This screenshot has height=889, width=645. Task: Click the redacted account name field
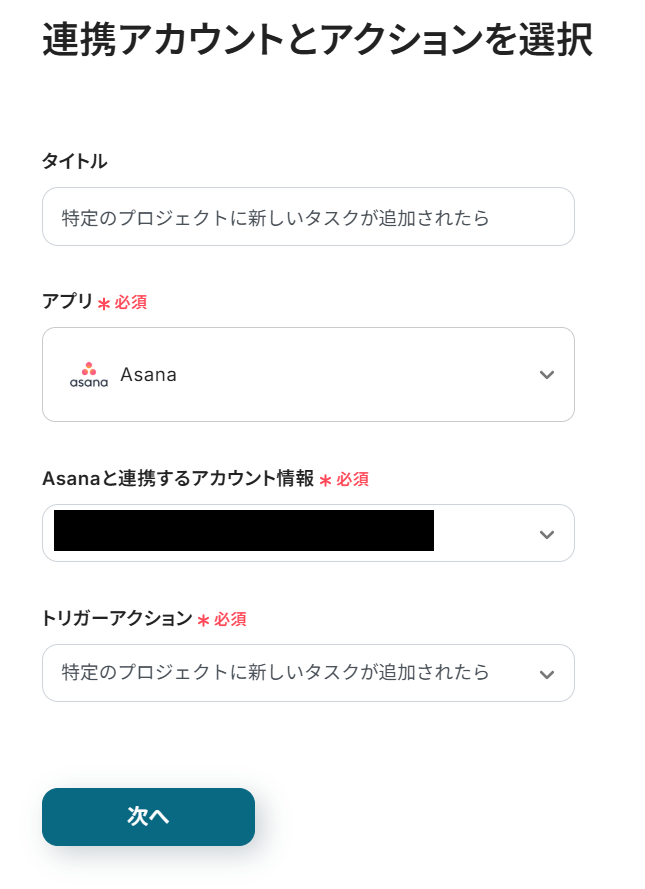tap(244, 531)
